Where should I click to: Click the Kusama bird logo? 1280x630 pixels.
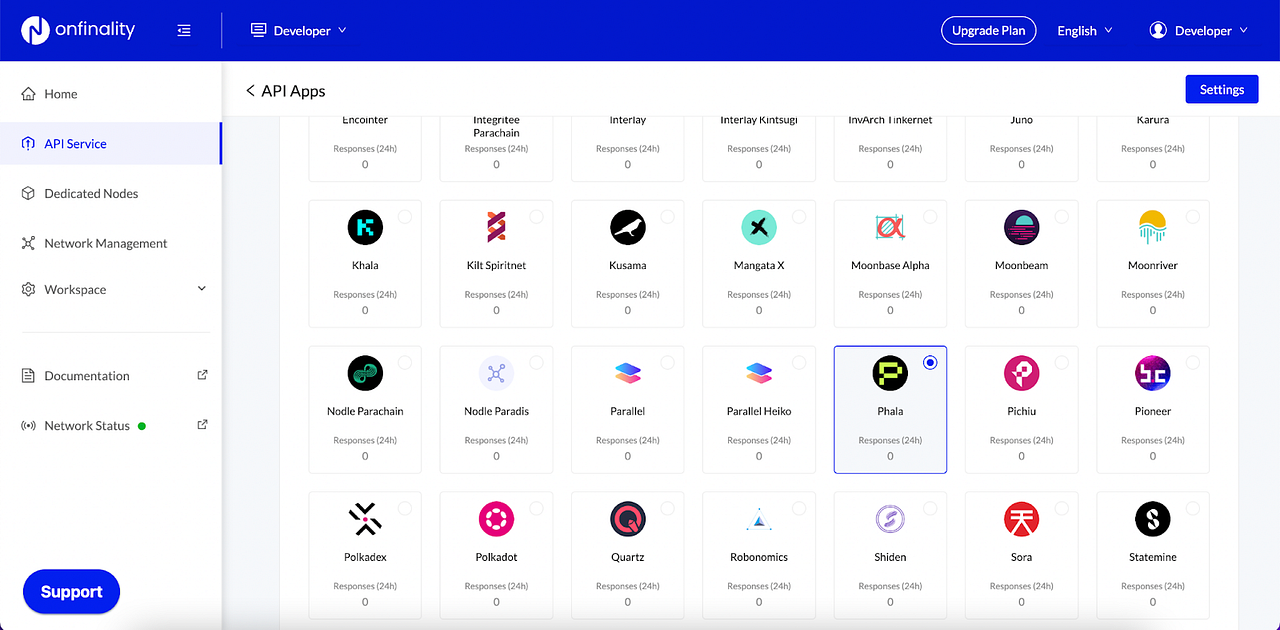tap(628, 228)
